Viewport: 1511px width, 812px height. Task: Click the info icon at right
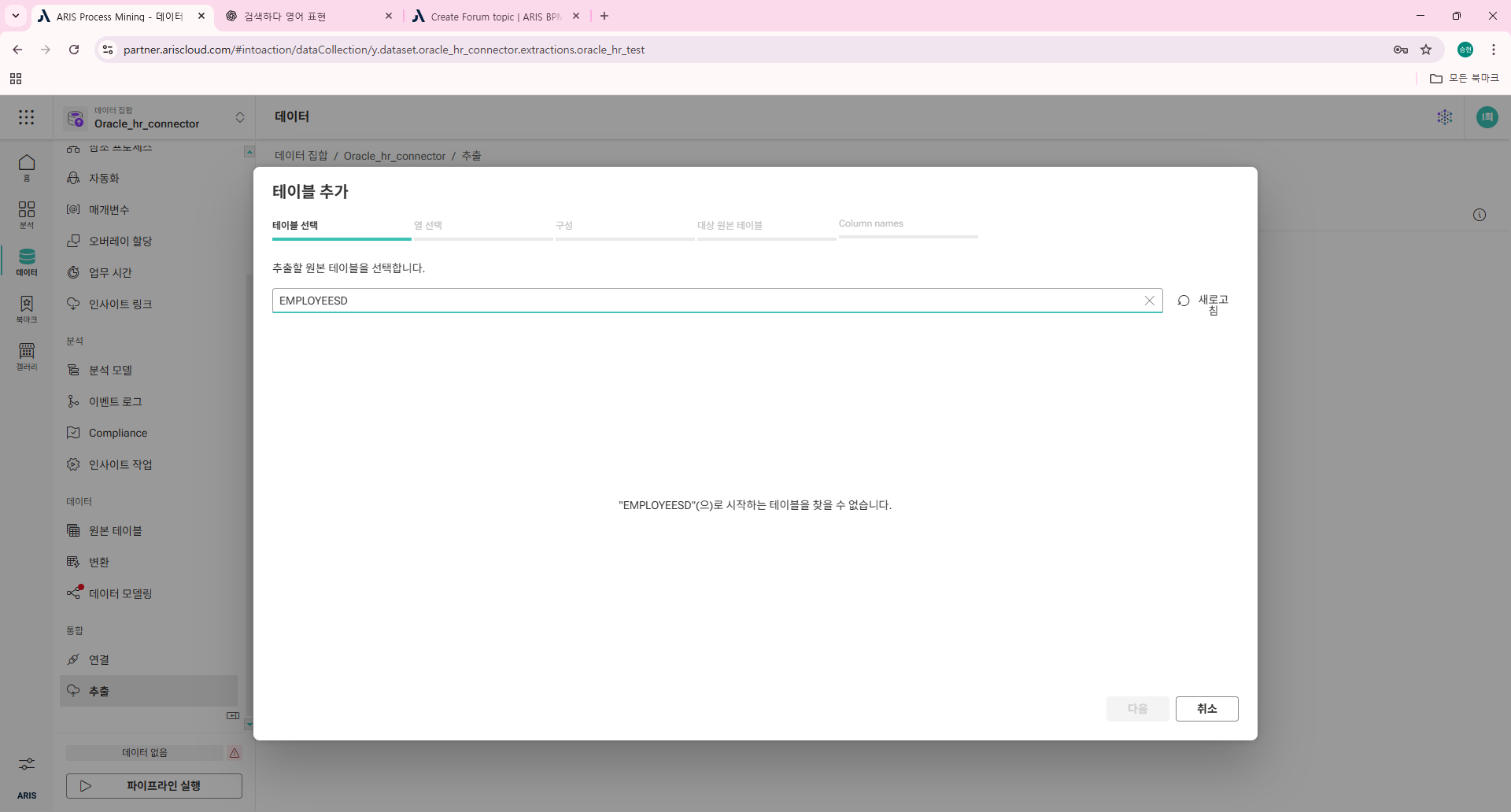[1480, 215]
